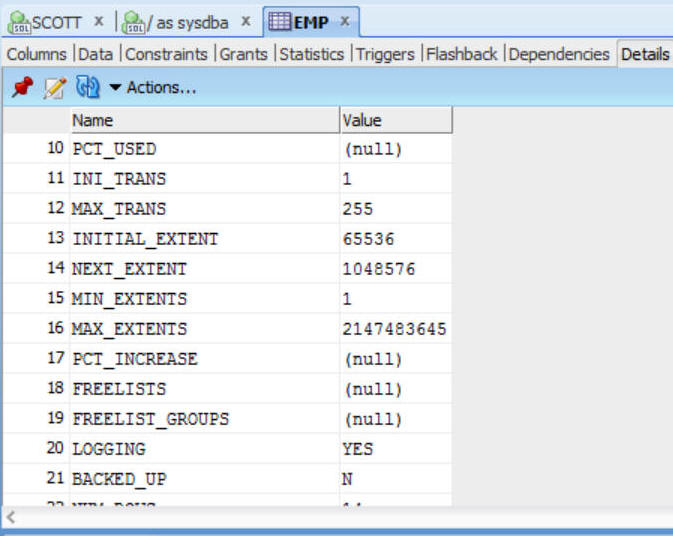The image size is (673, 536).
Task: Click the SCOTT connection SQL worksheet icon
Action: pyautogui.click(x=18, y=21)
